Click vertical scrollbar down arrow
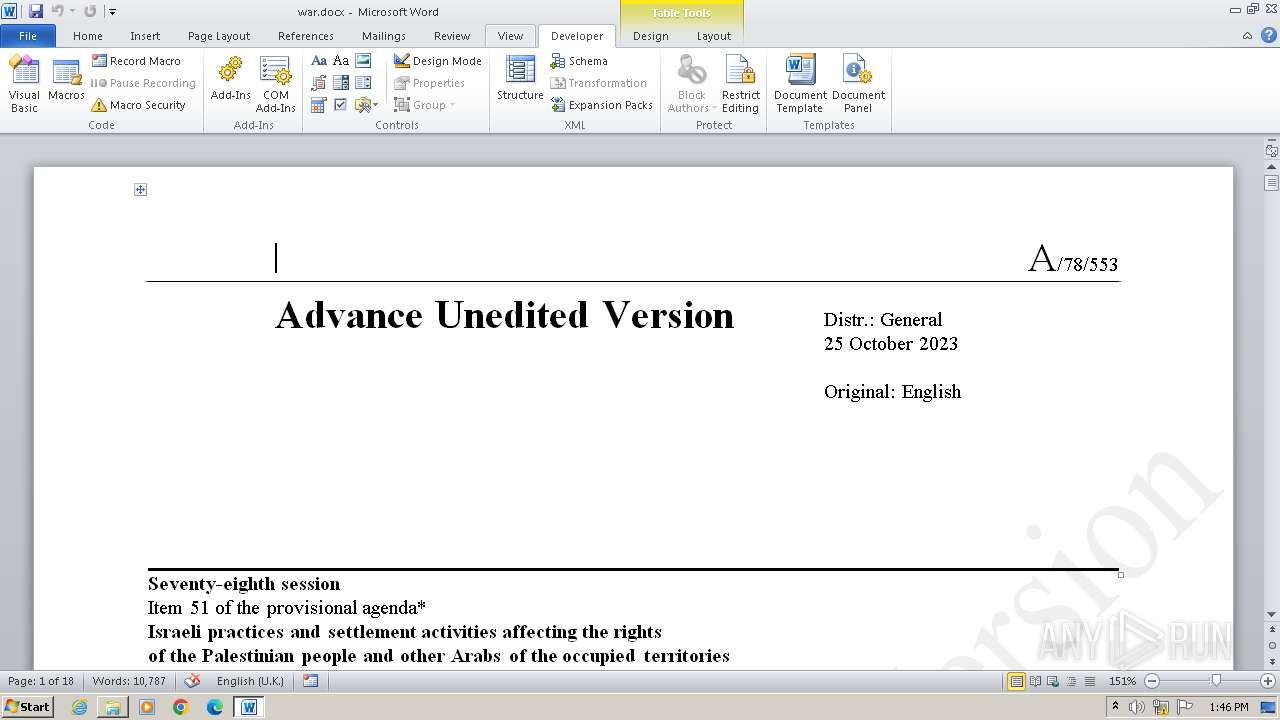Viewport: 1280px width, 720px height. point(1272,614)
